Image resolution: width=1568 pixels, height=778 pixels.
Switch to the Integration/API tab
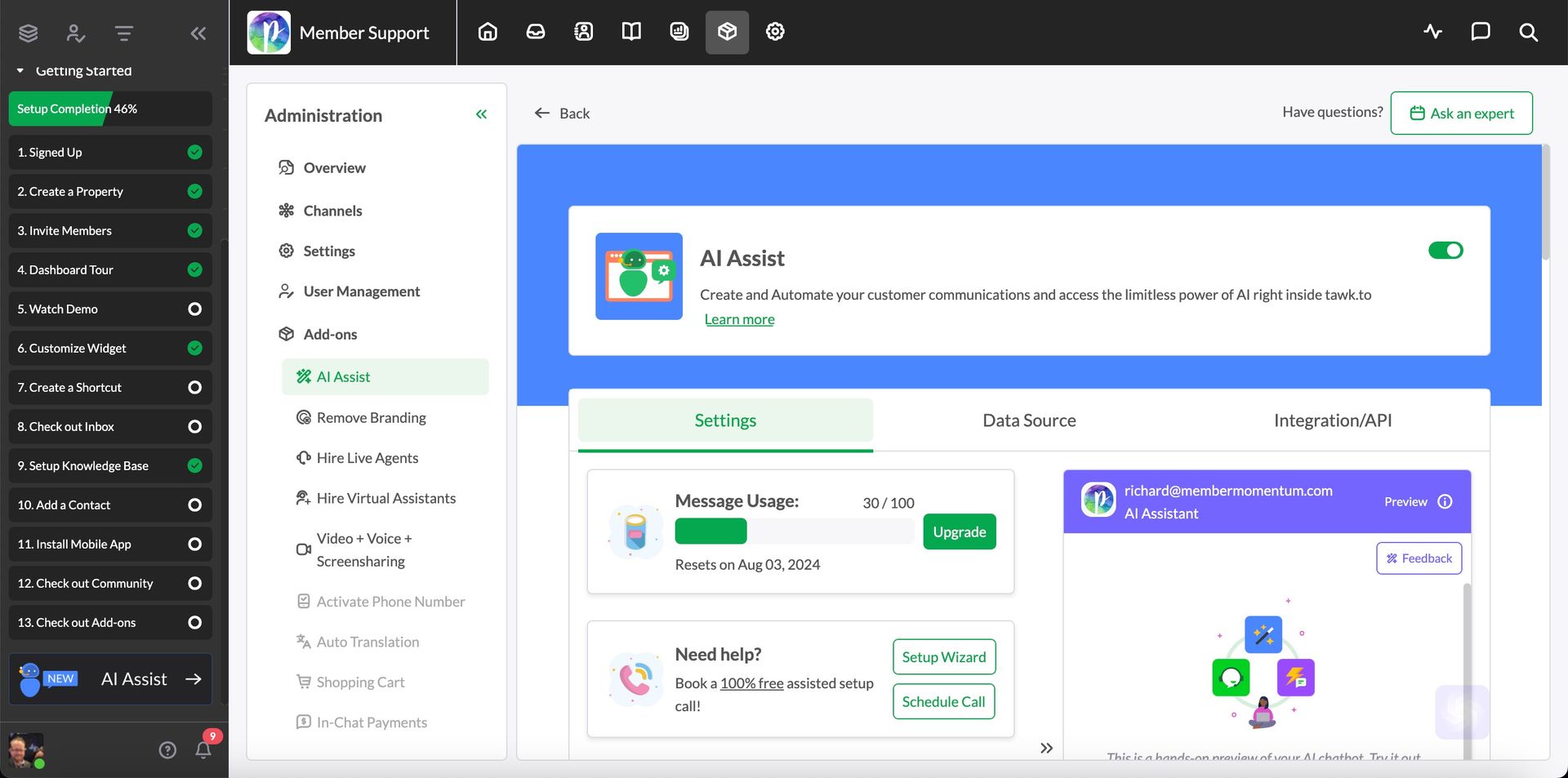click(x=1333, y=420)
